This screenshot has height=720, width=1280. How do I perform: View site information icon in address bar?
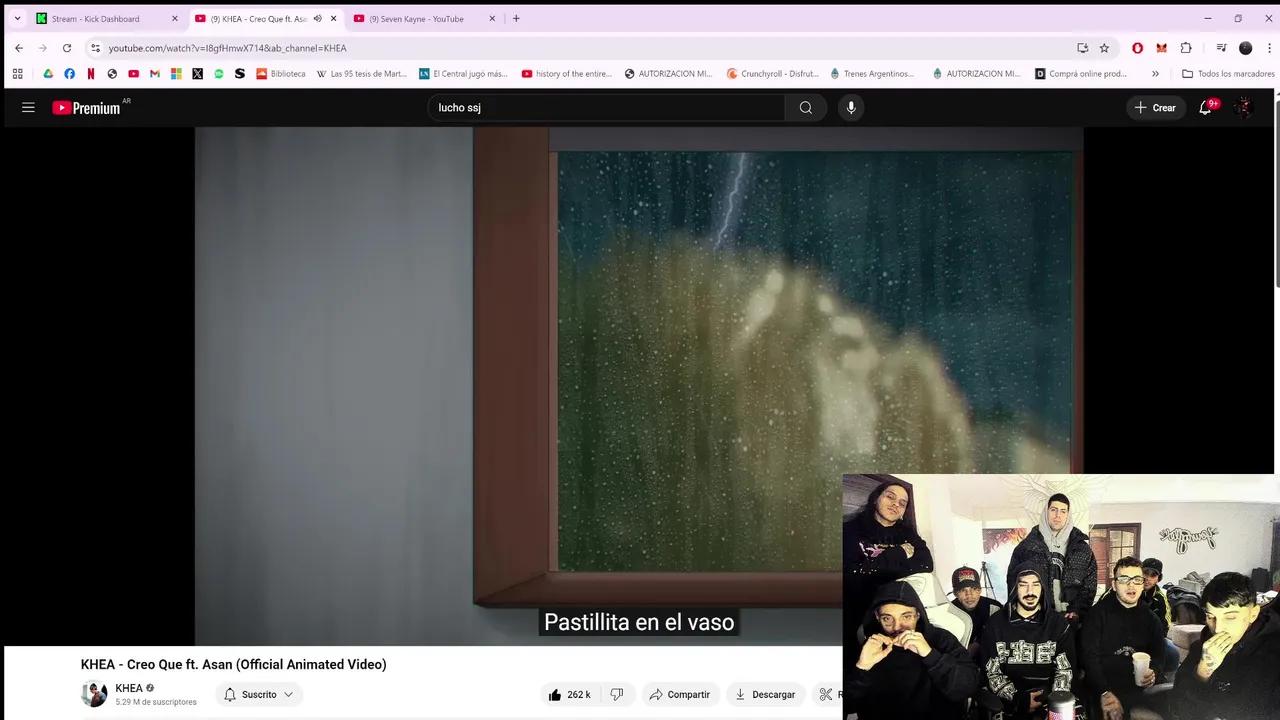(x=95, y=48)
